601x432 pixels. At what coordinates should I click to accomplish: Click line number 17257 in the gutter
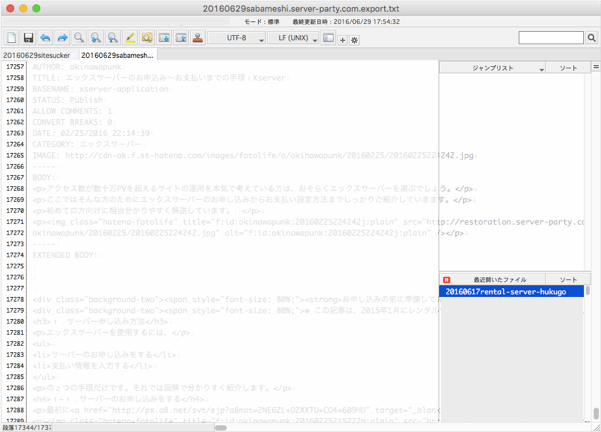point(15,67)
